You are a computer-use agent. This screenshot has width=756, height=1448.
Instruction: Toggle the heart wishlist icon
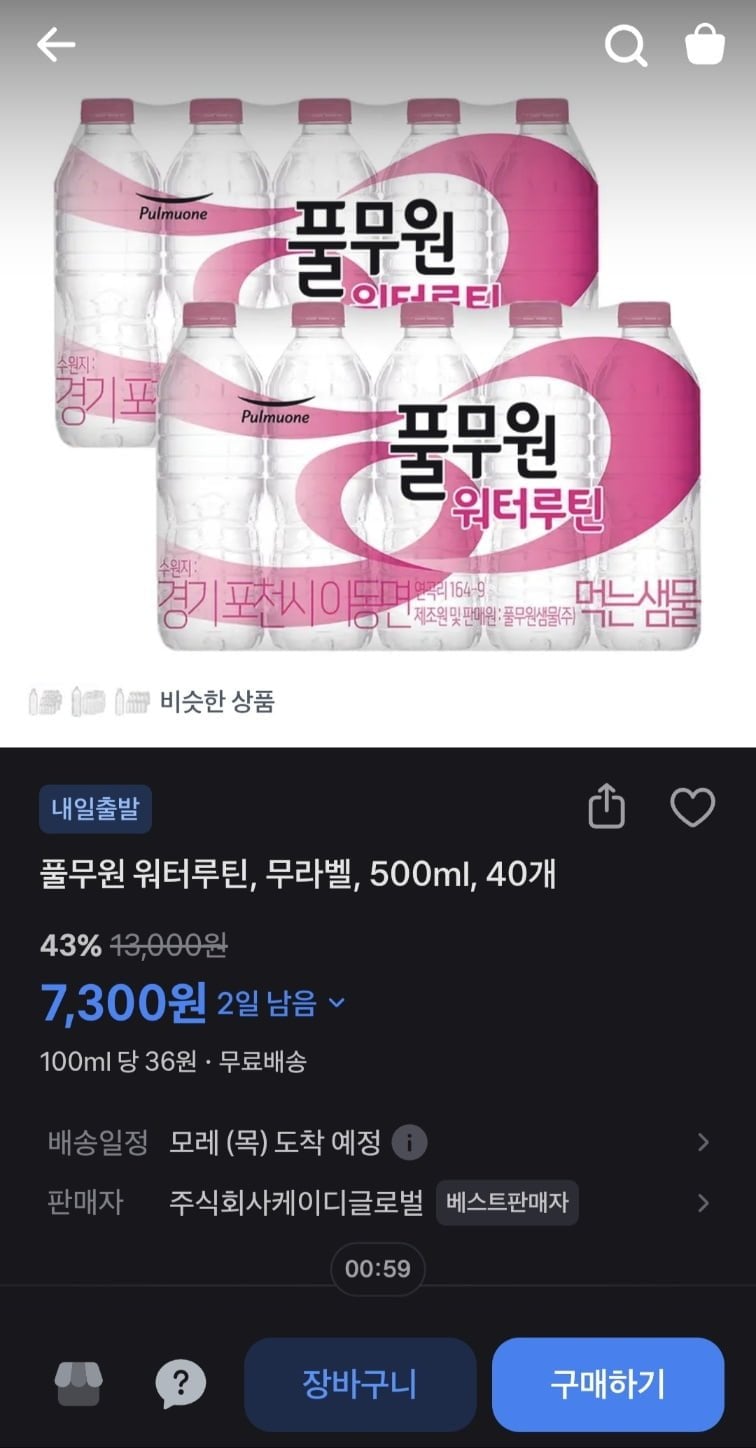click(692, 808)
